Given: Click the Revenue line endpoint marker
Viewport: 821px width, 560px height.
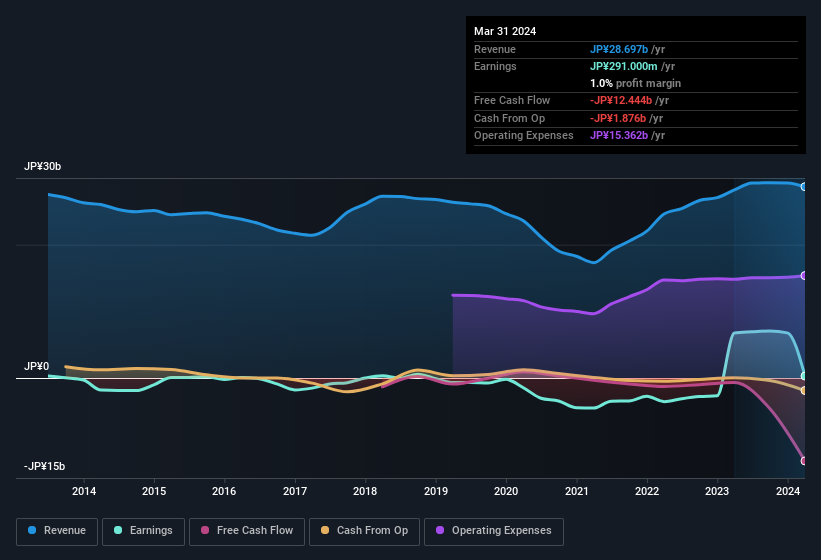Looking at the screenshot, I should (x=803, y=187).
